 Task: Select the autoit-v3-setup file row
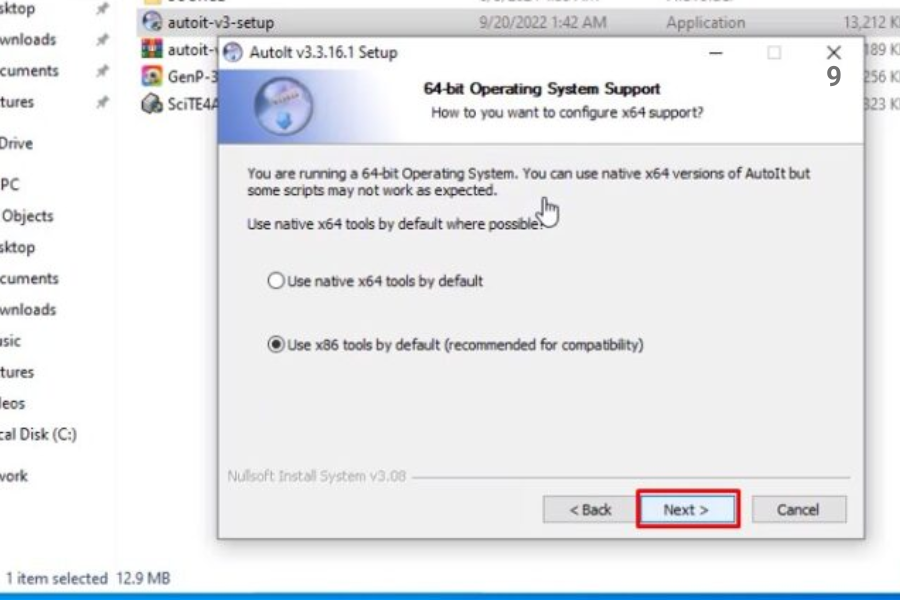pyautogui.click(x=518, y=22)
